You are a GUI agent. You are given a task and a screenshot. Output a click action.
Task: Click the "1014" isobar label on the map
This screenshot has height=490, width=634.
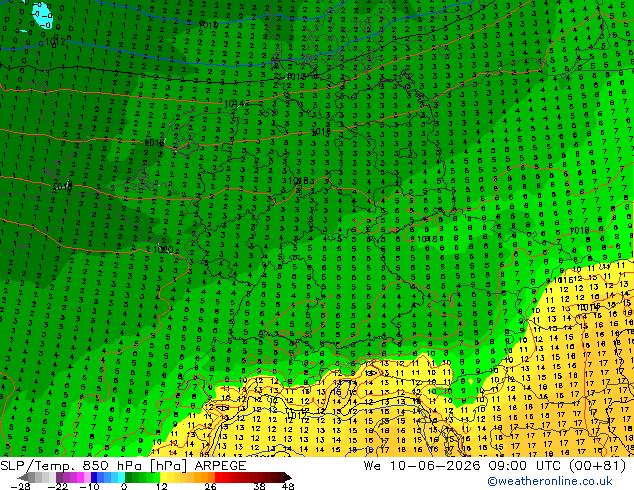234,104
